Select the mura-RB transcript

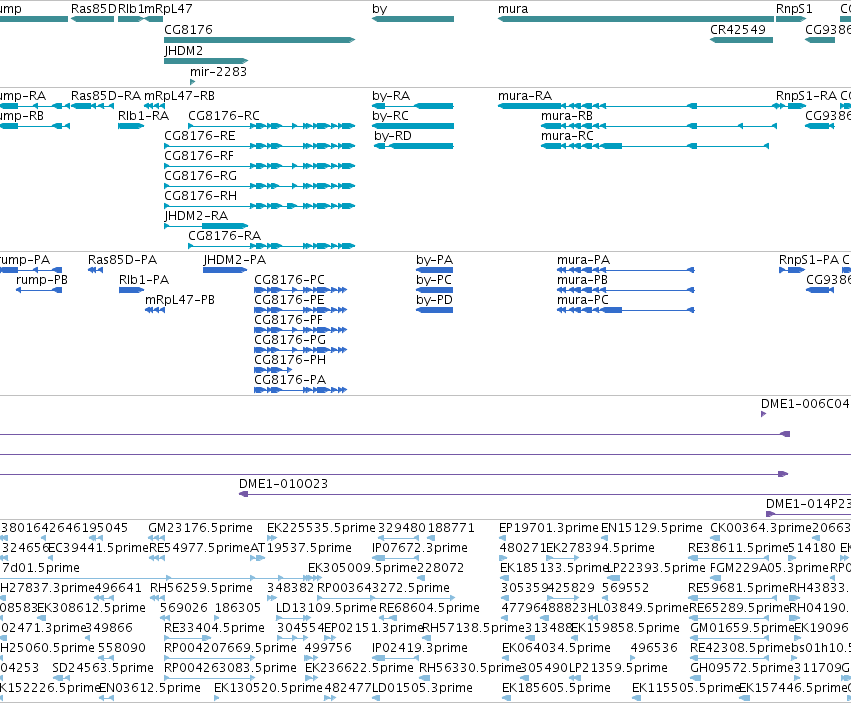[x=659, y=126]
